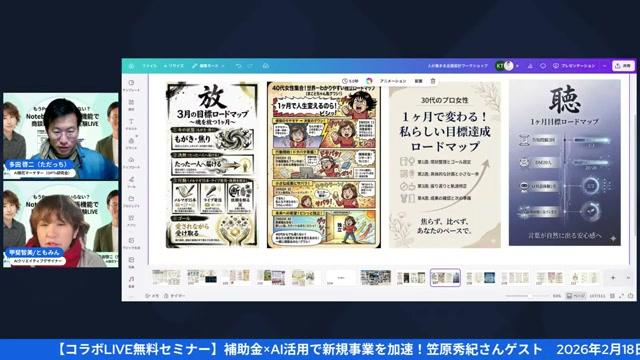Open the アップロード uploads panel
640x360 pixels.
[x=131, y=163]
